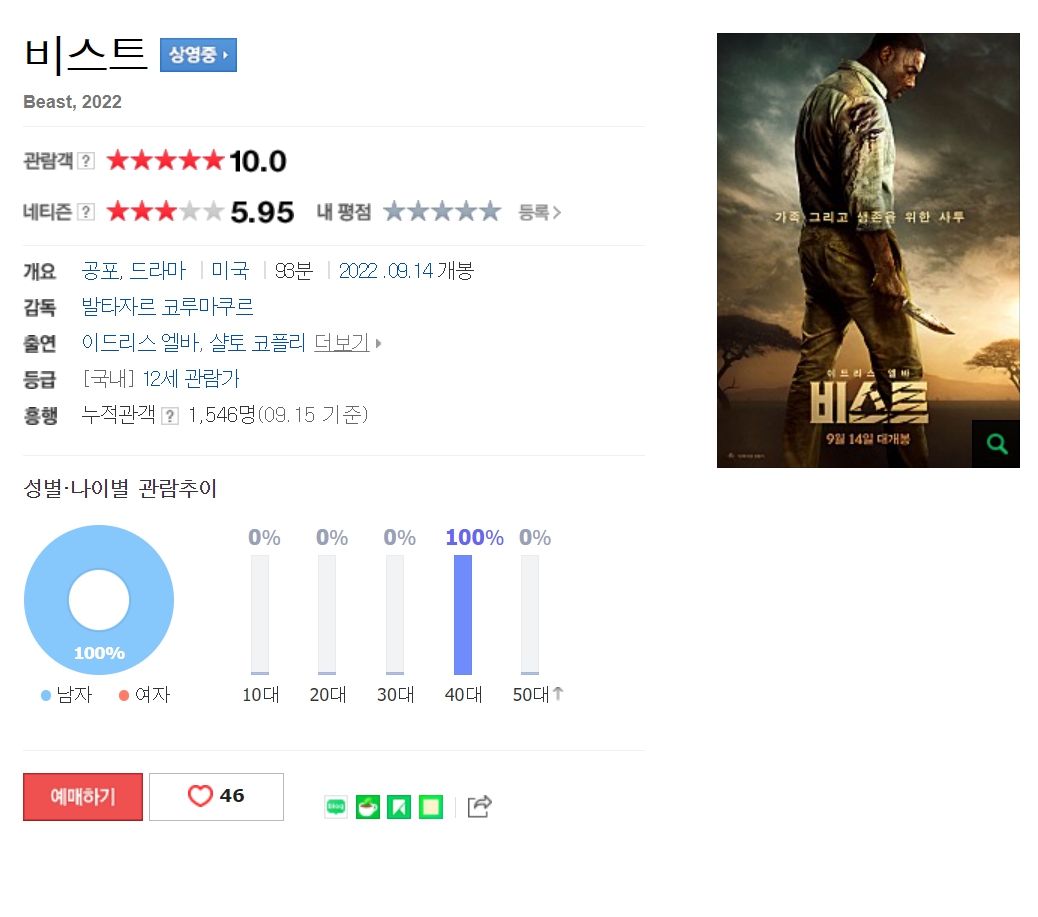Click the 미국 country link
Screen dimensions: 1038x917
click(230, 271)
